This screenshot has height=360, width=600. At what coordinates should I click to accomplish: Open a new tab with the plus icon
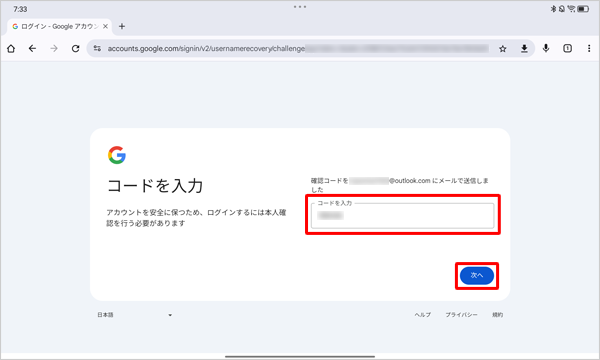click(x=122, y=26)
